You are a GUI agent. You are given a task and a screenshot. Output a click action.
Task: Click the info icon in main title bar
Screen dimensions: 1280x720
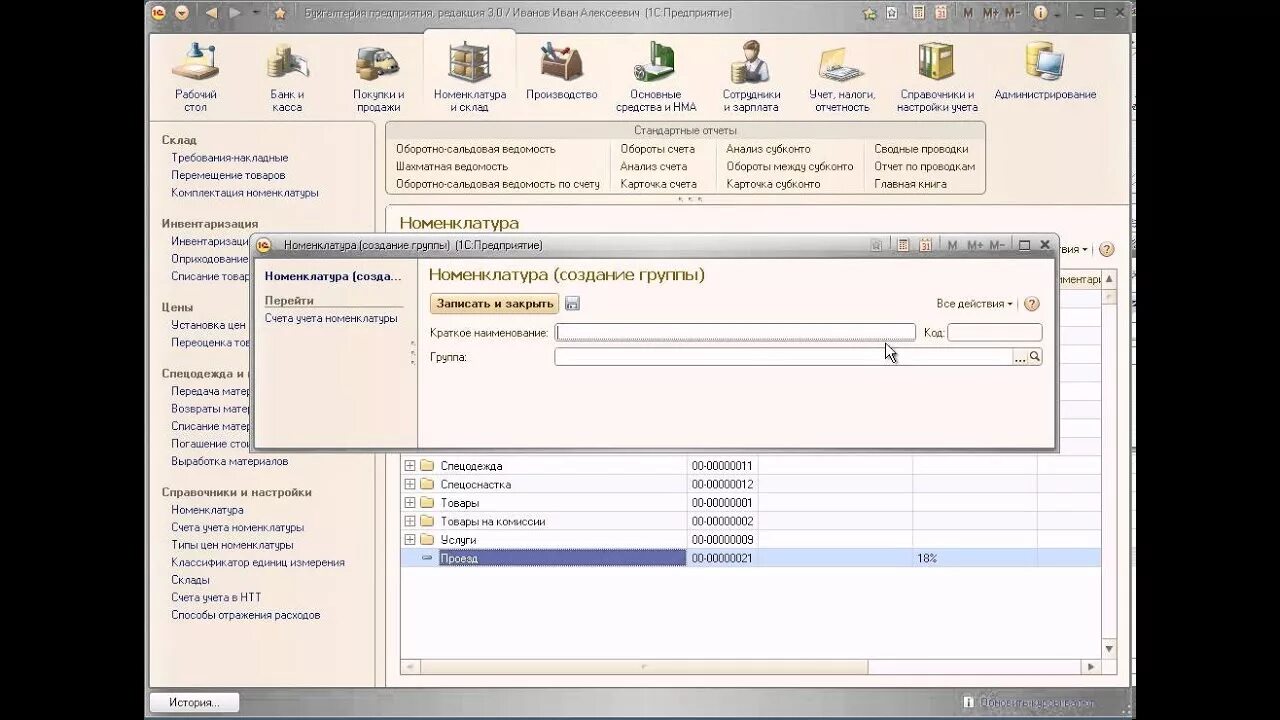pyautogui.click(x=1041, y=13)
